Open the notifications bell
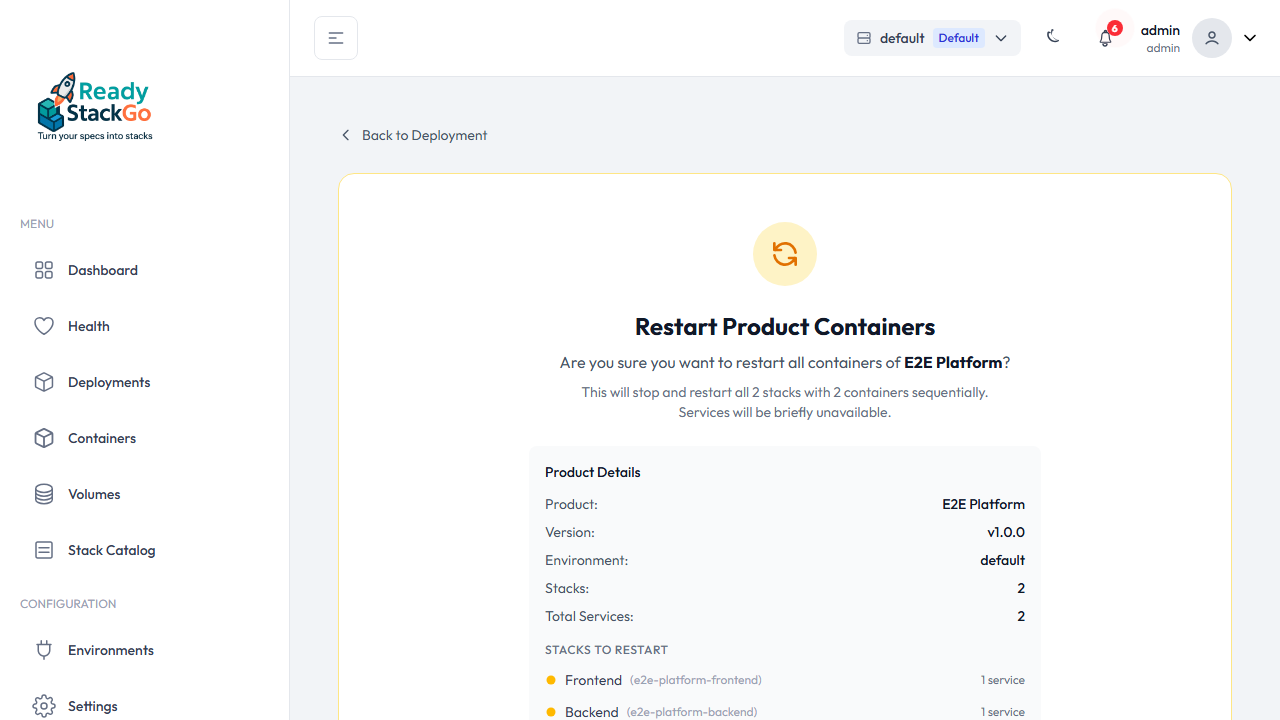1280x720 pixels. point(1105,37)
